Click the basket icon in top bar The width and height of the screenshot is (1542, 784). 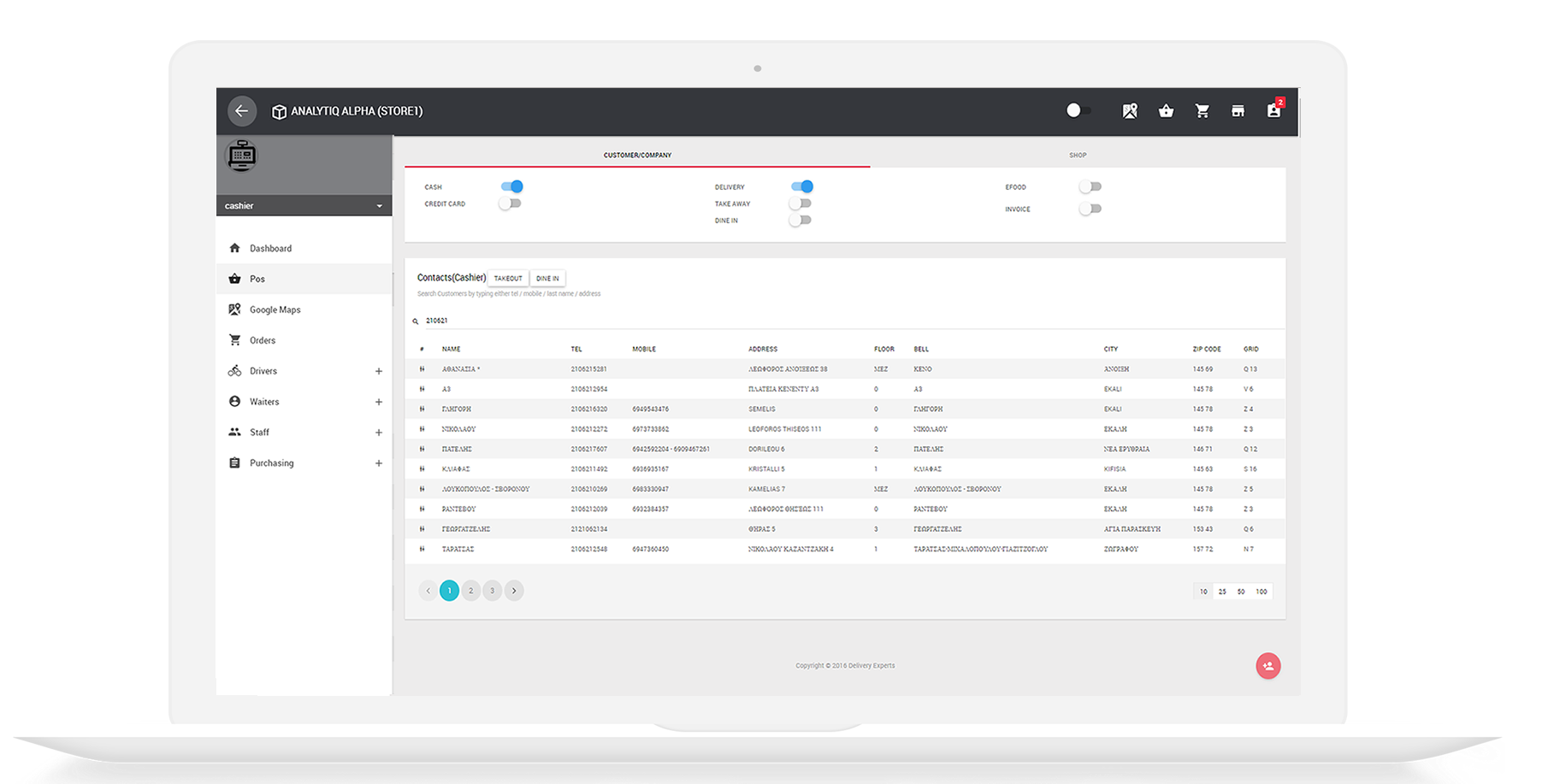[x=1166, y=111]
